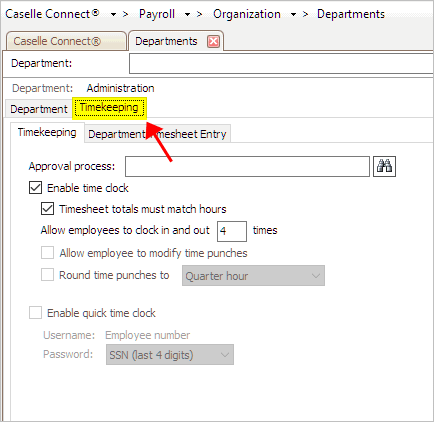The width and height of the screenshot is (434, 422).
Task: Close the Departments tab with red X
Action: tap(213, 42)
